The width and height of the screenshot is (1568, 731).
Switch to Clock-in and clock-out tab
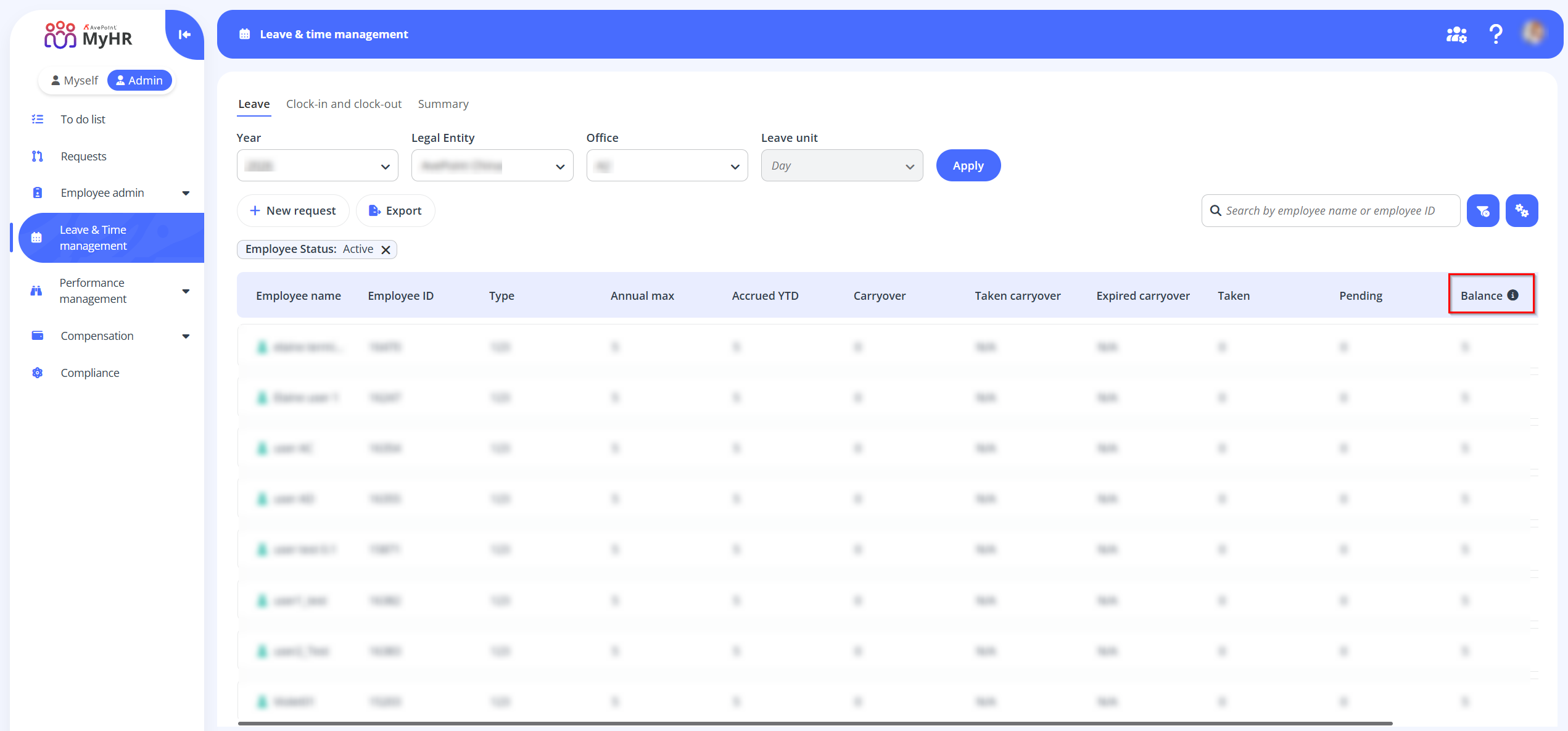click(344, 104)
